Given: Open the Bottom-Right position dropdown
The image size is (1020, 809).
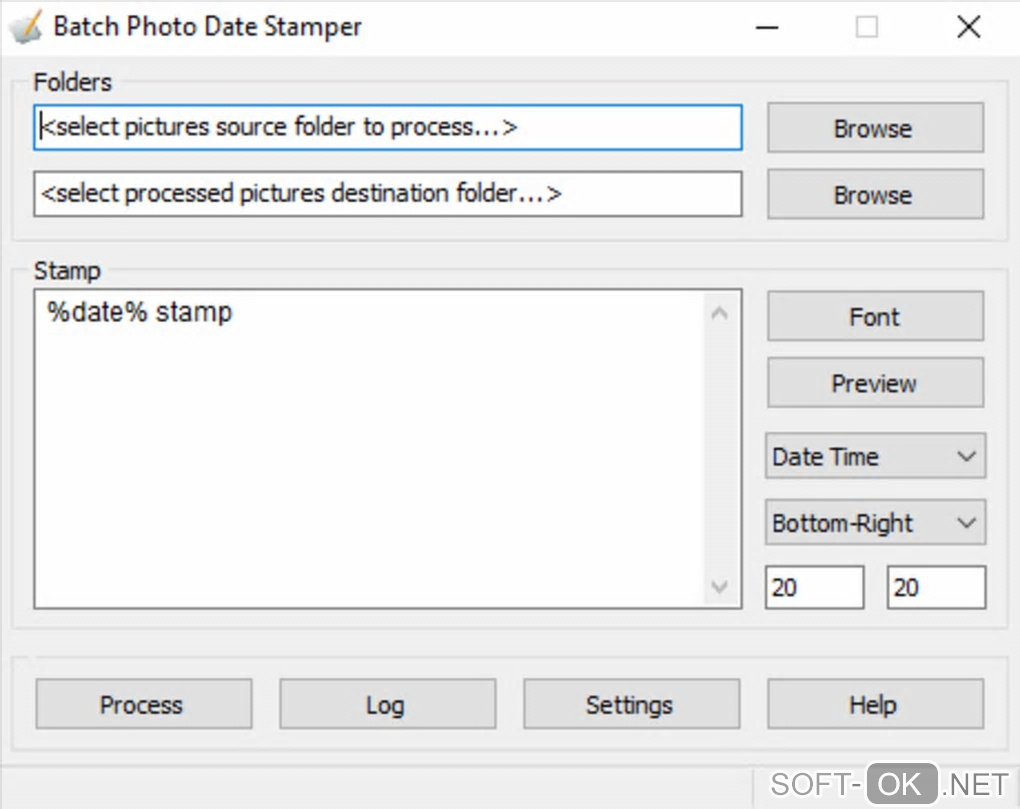Looking at the screenshot, I should coord(875,523).
